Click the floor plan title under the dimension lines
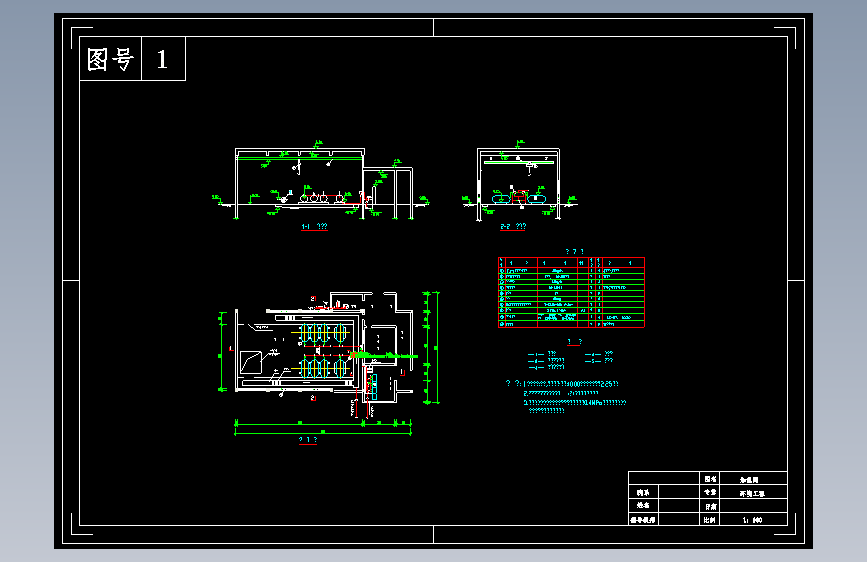Image resolution: width=867 pixels, height=562 pixels. coord(307,440)
